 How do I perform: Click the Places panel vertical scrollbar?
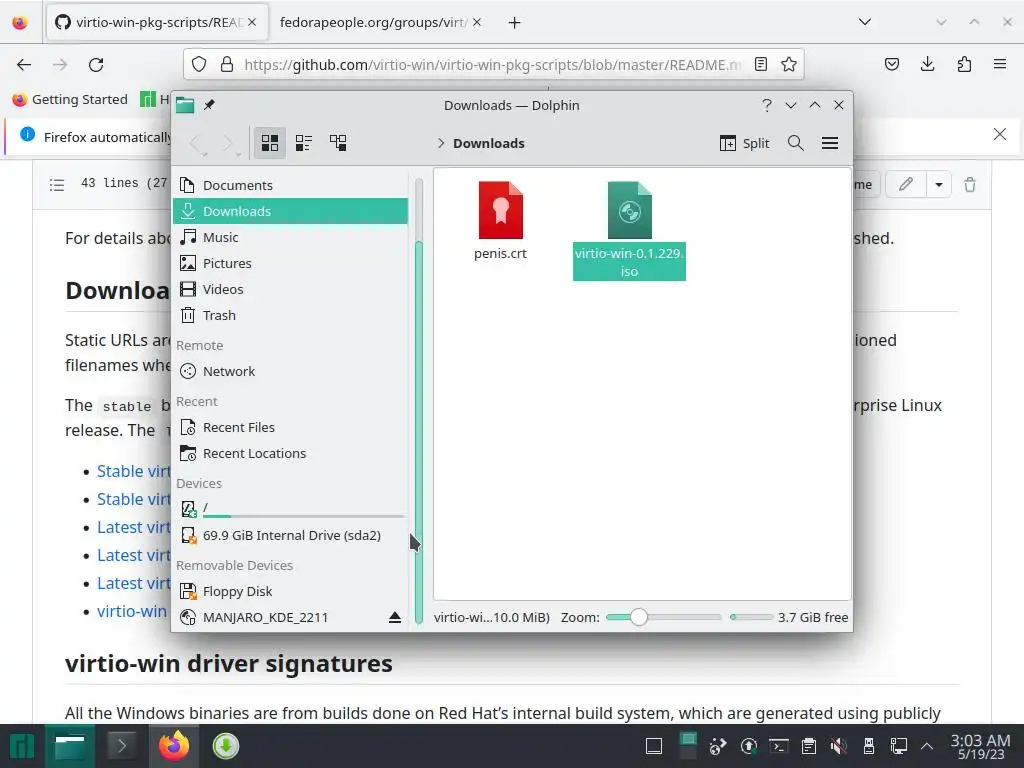pyautogui.click(x=419, y=431)
